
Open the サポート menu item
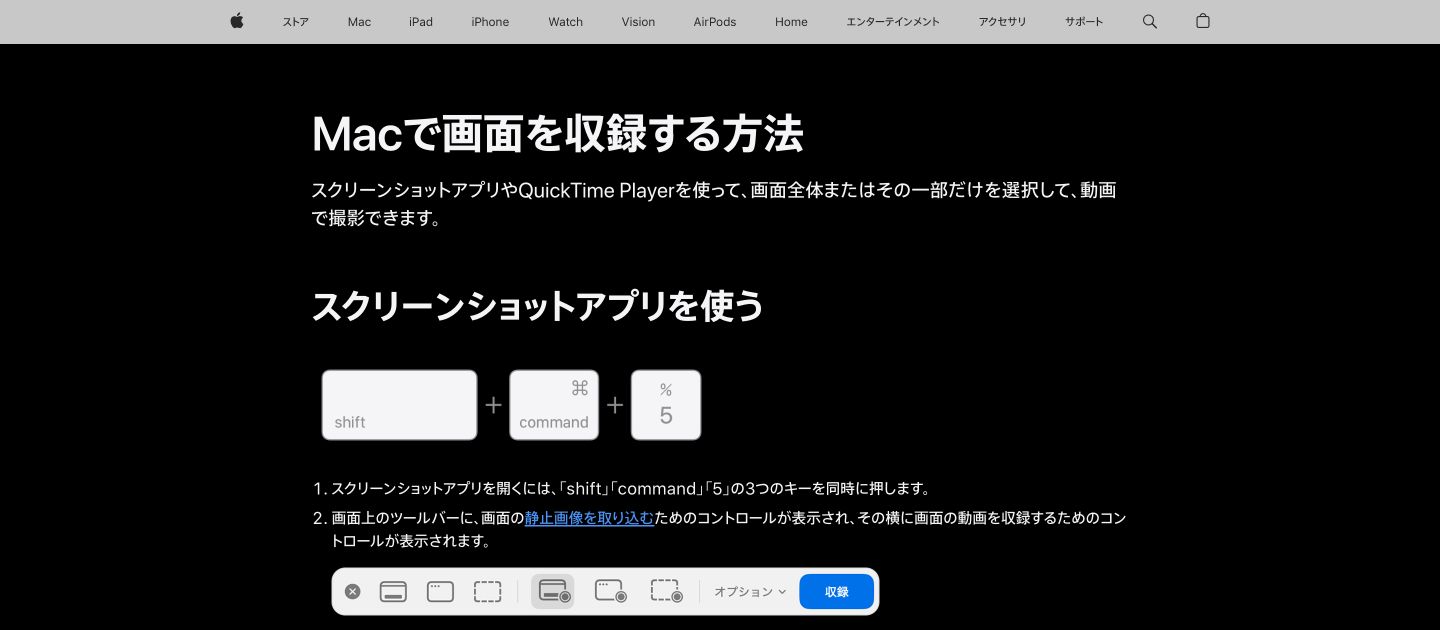click(1084, 22)
